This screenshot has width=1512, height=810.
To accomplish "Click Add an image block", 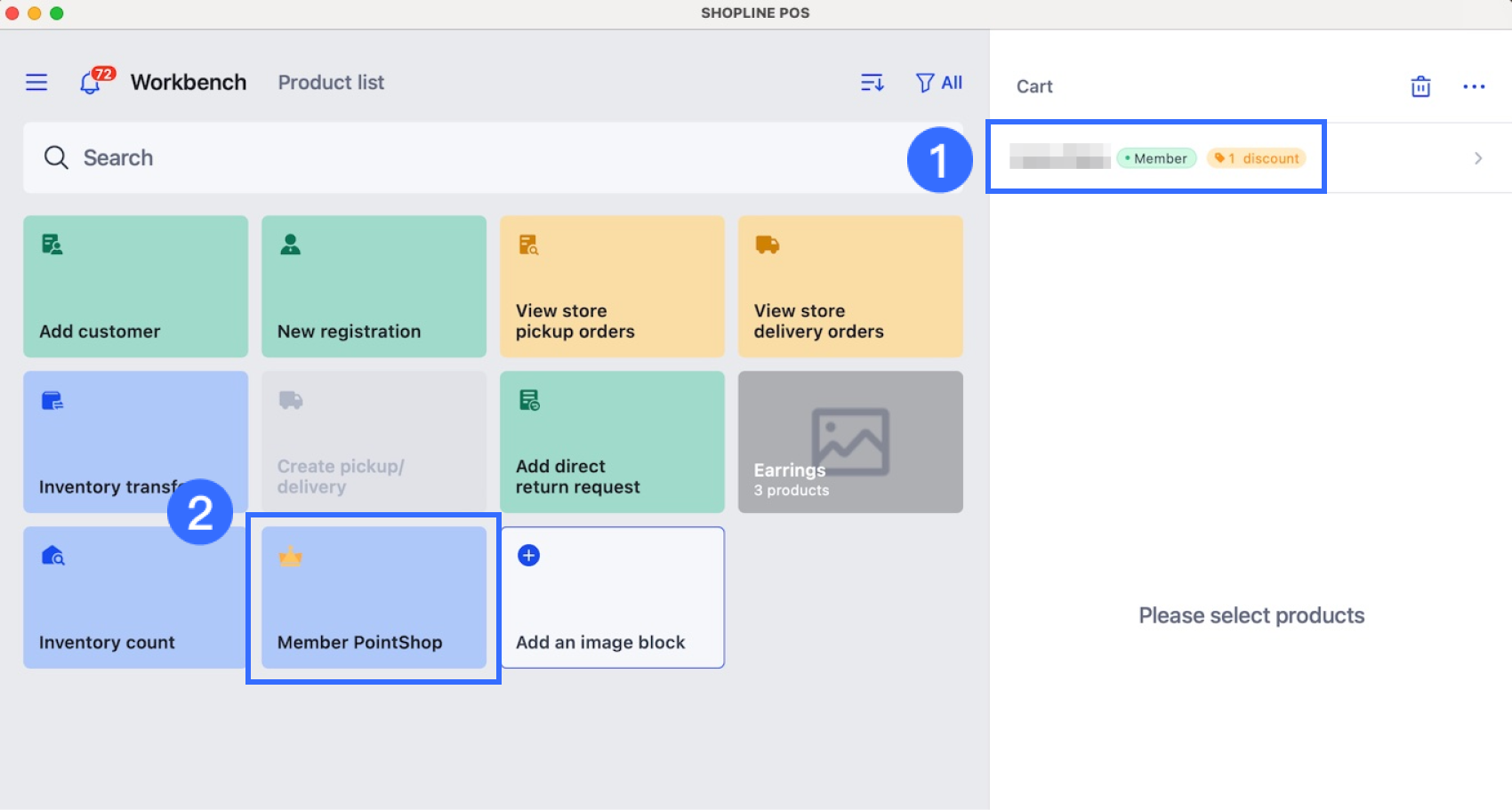I will [x=613, y=597].
